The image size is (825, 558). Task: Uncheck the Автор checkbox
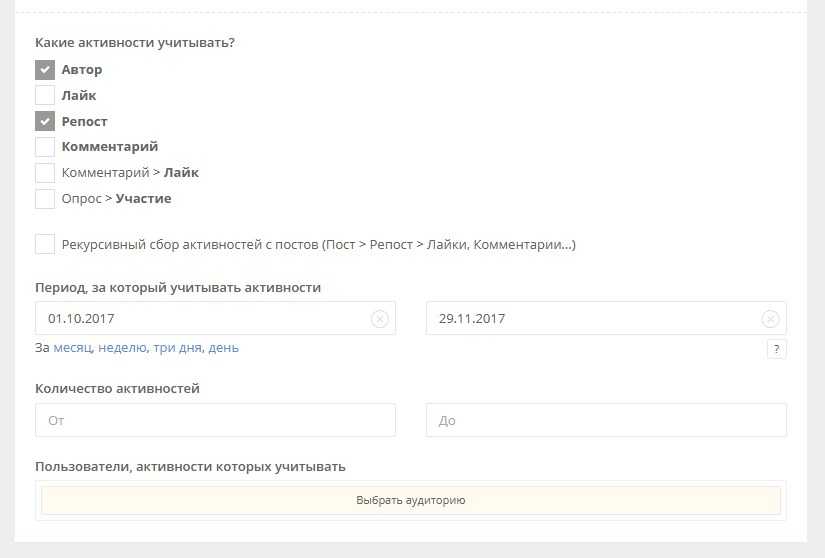pyautogui.click(x=45, y=70)
